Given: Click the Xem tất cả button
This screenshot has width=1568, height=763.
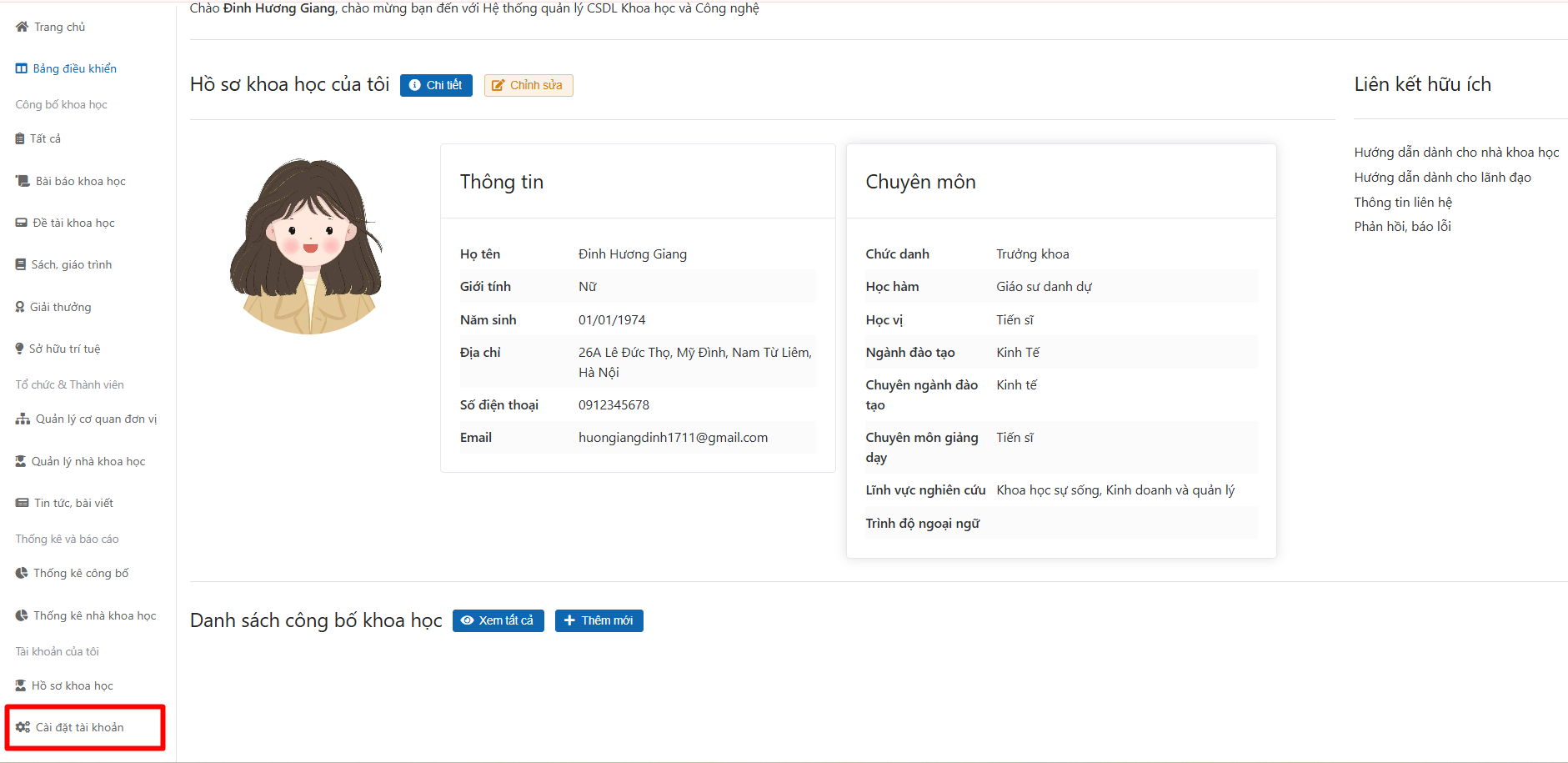Looking at the screenshot, I should [x=498, y=620].
